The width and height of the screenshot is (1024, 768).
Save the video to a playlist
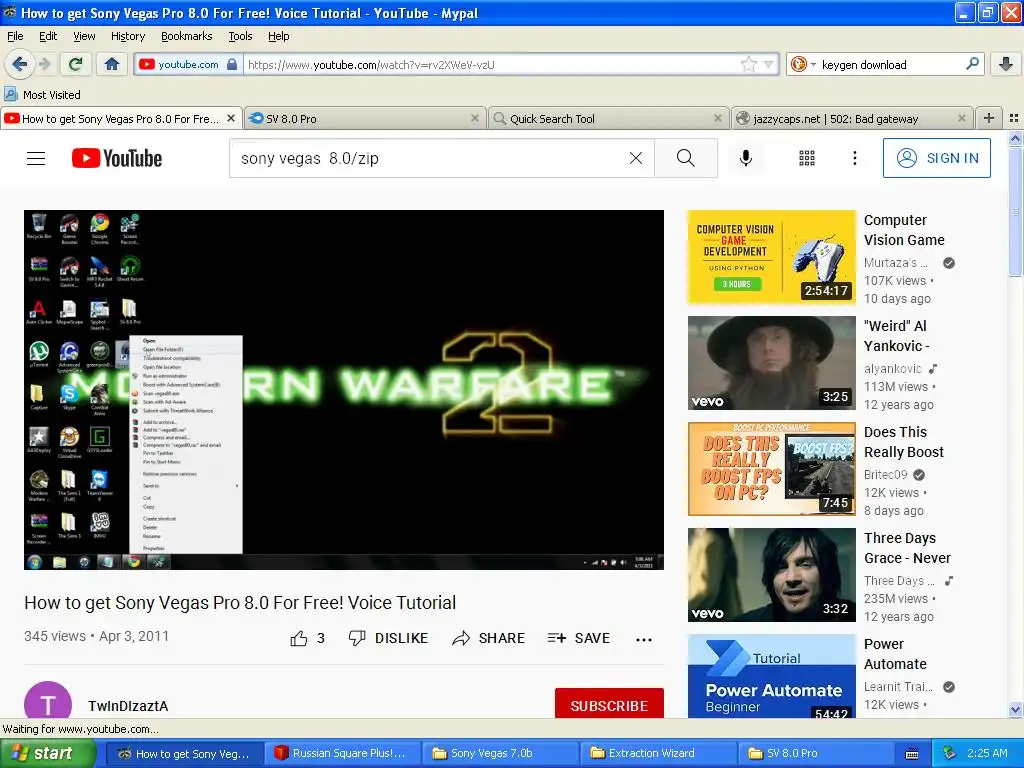(x=579, y=638)
